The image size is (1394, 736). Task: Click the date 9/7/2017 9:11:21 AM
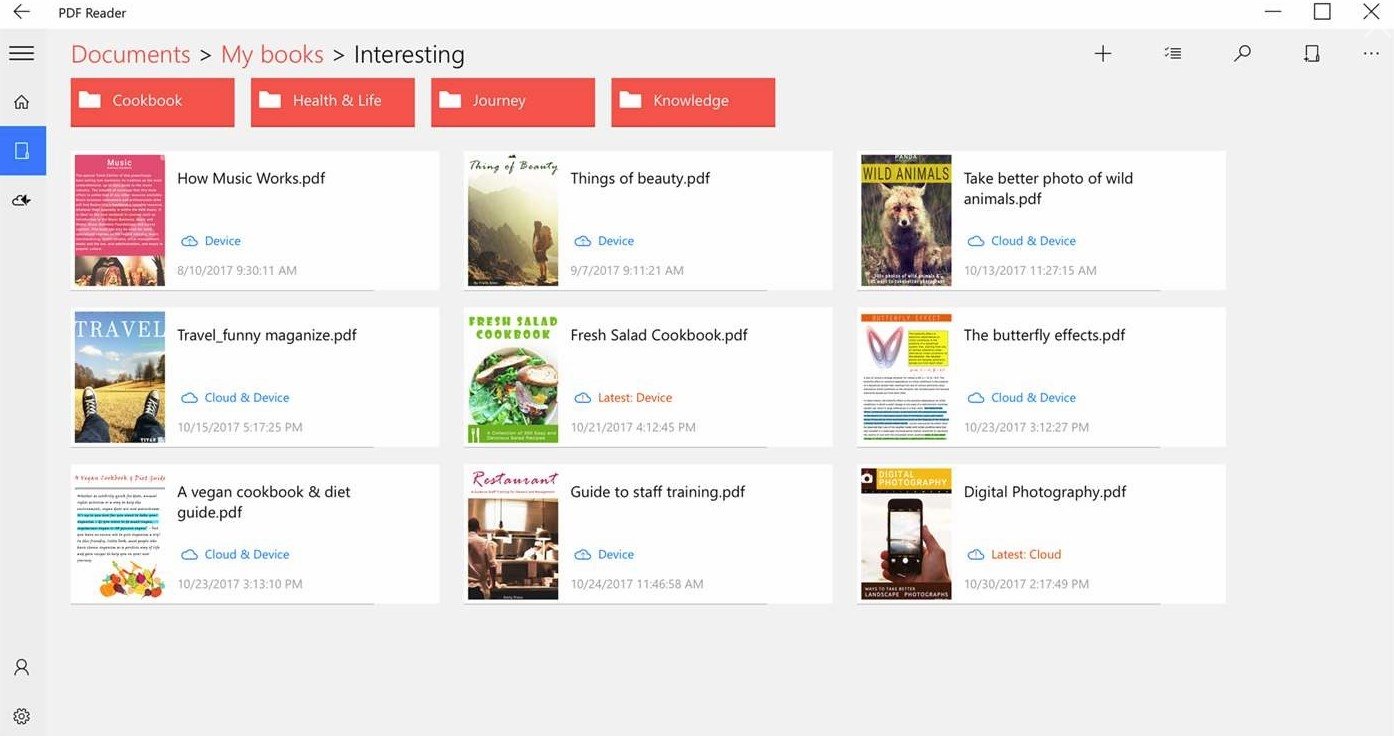(627, 271)
